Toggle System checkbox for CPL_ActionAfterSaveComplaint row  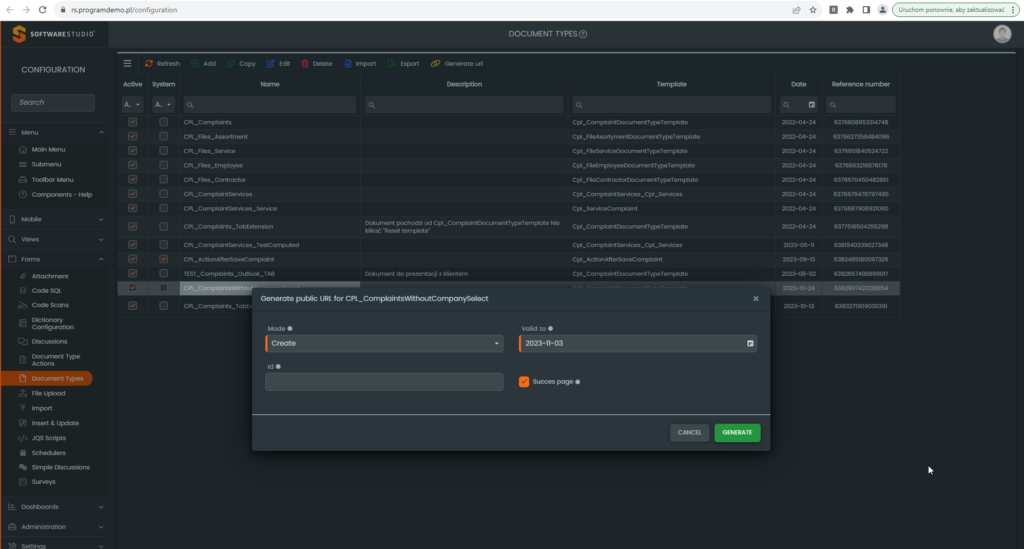click(x=164, y=259)
